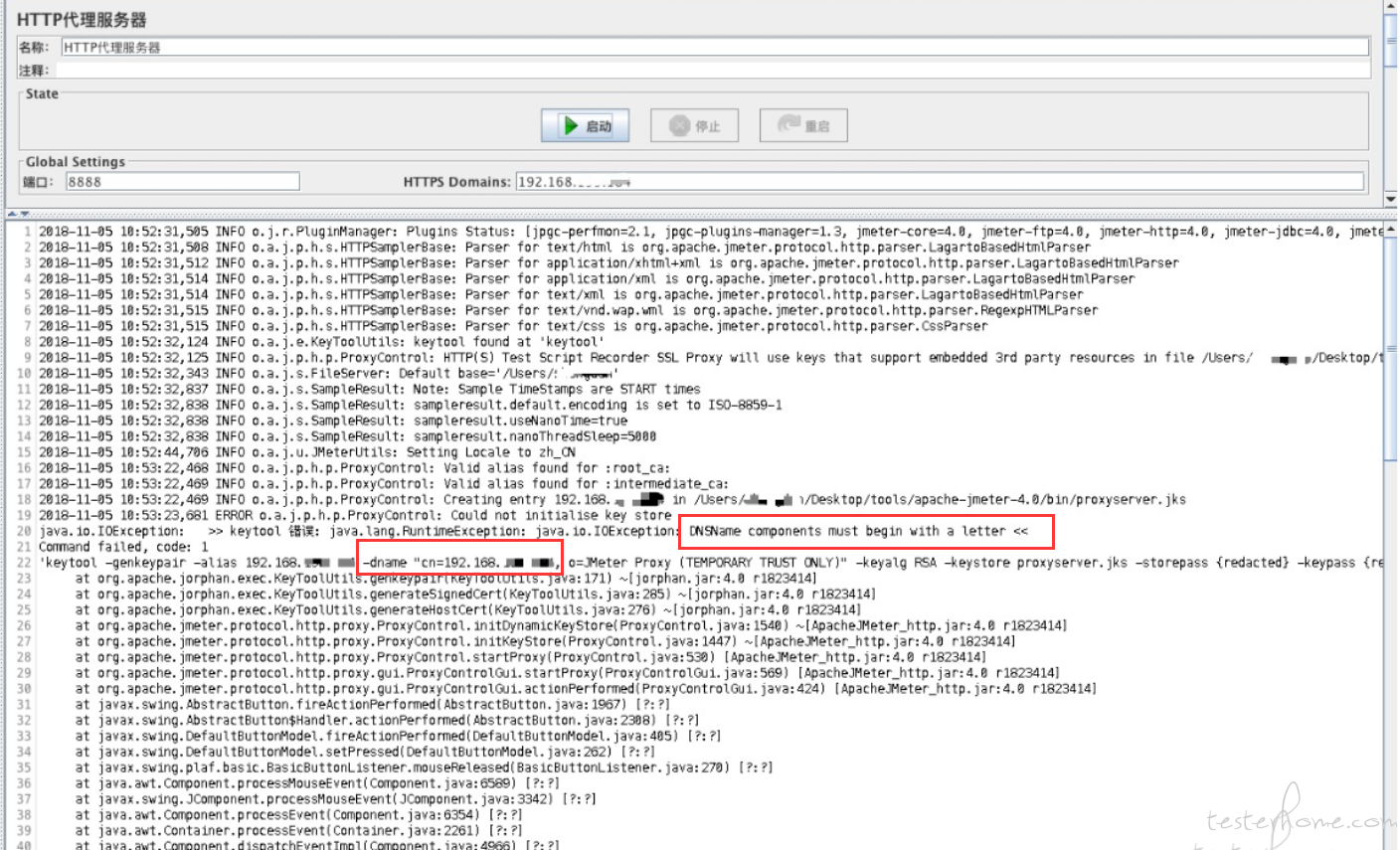Click into the 端口 port field showing 8888
The image size is (1400, 850).
click(x=183, y=181)
